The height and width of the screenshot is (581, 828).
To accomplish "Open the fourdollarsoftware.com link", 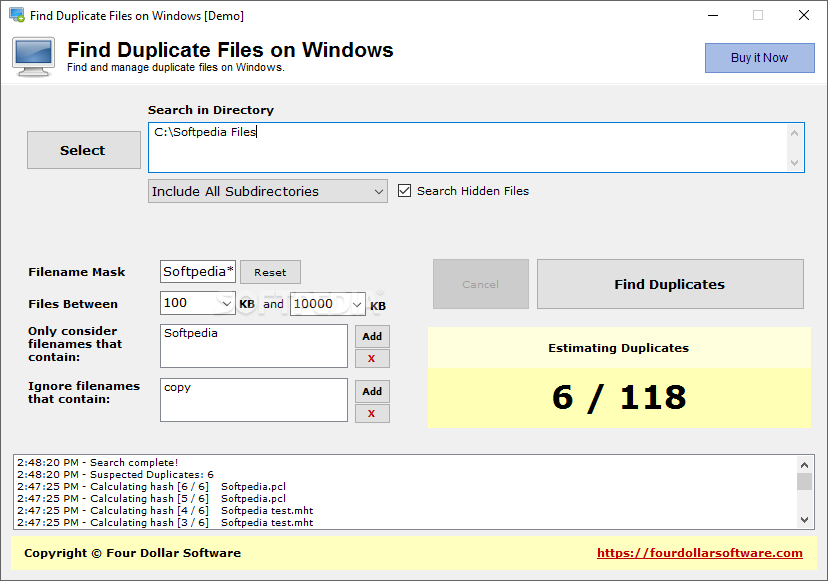I will [x=700, y=553].
